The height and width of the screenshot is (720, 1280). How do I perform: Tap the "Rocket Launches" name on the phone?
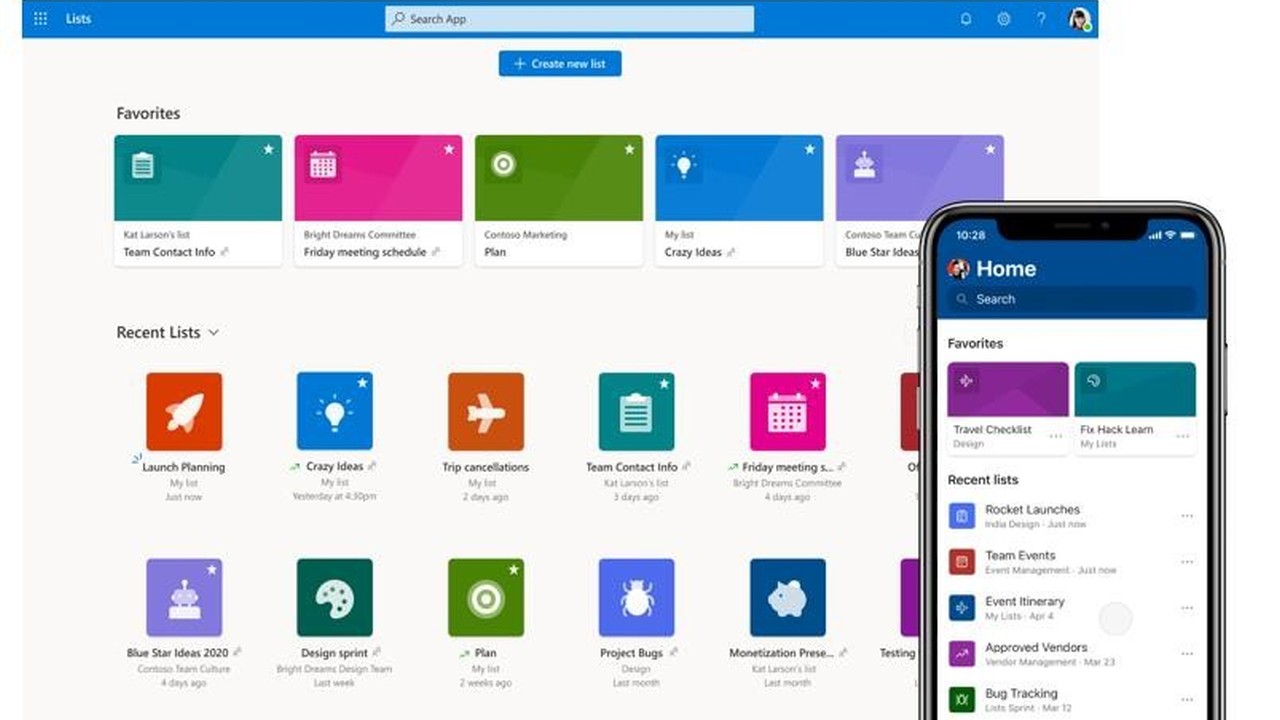(1033, 509)
